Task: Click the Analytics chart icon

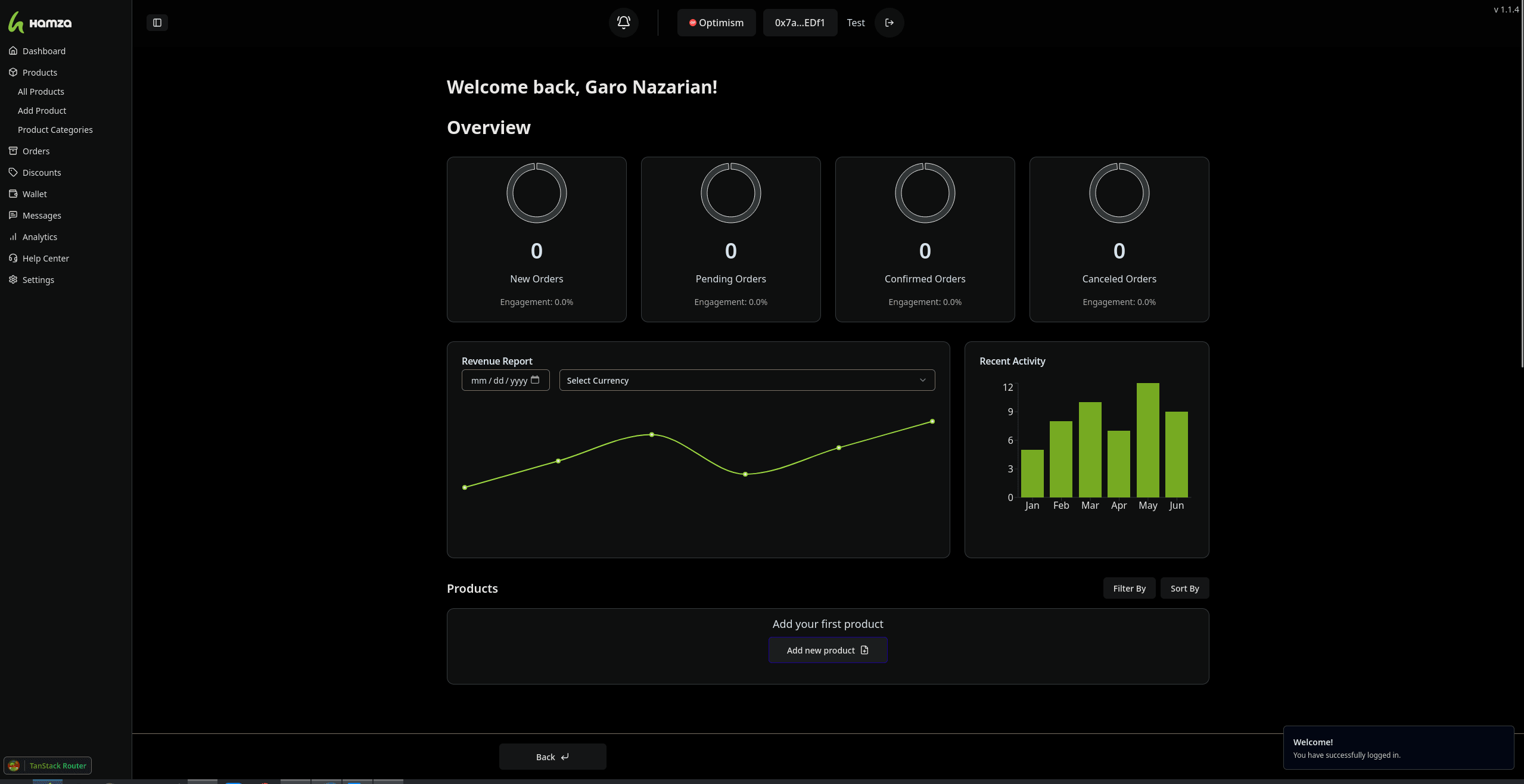Action: tap(13, 237)
